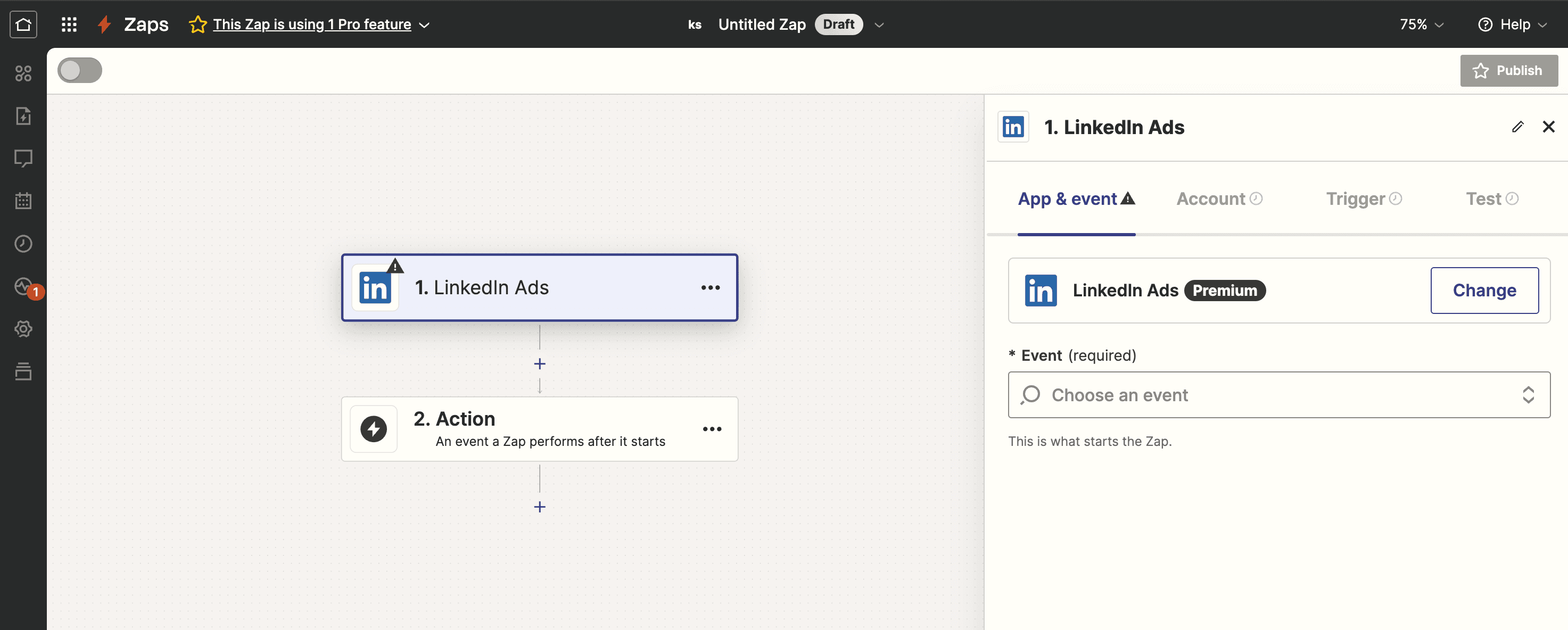Click 'This Zap is using 1 Pro feature' link

(312, 24)
